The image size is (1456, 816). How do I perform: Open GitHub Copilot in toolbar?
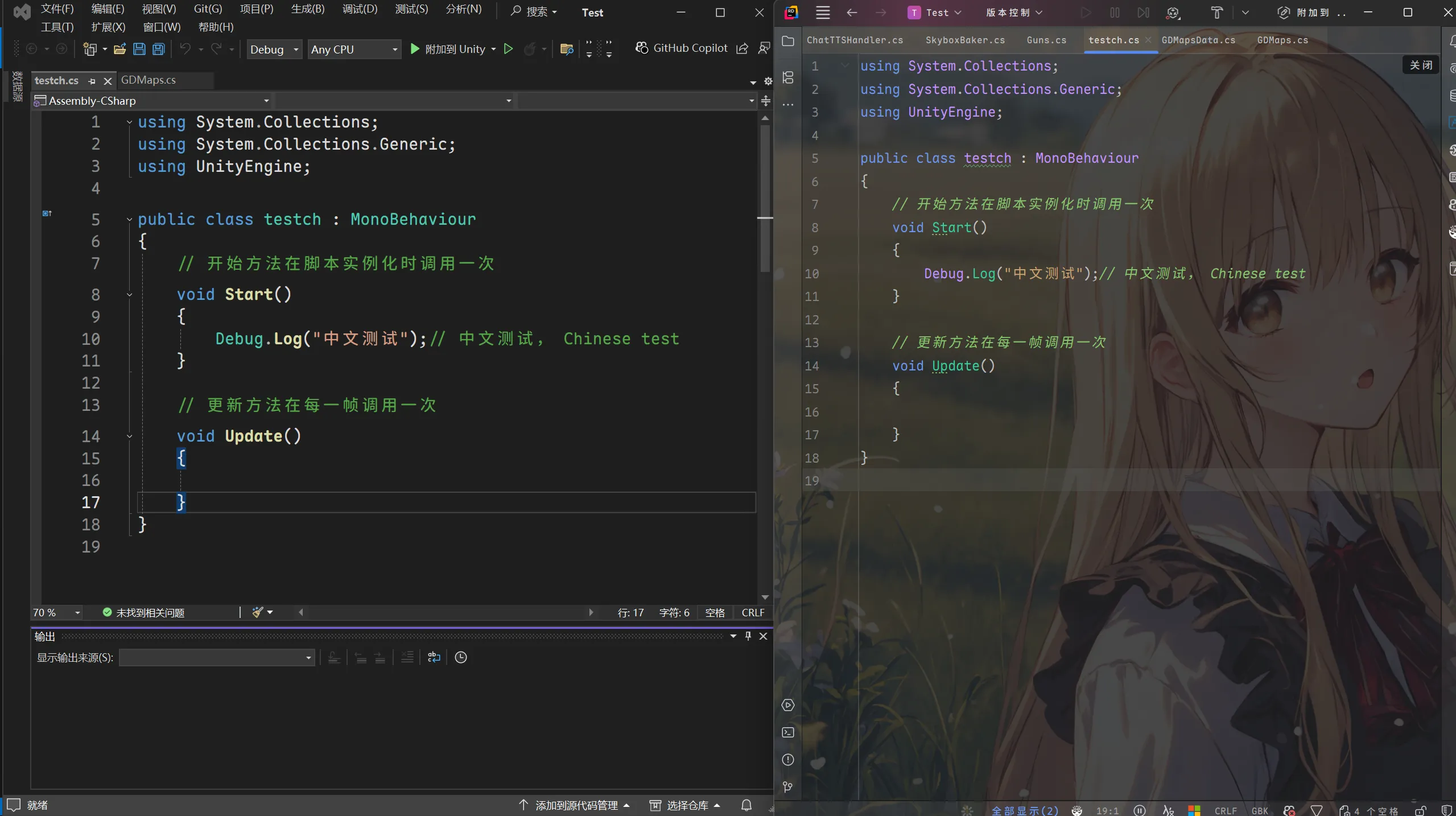coord(682,48)
